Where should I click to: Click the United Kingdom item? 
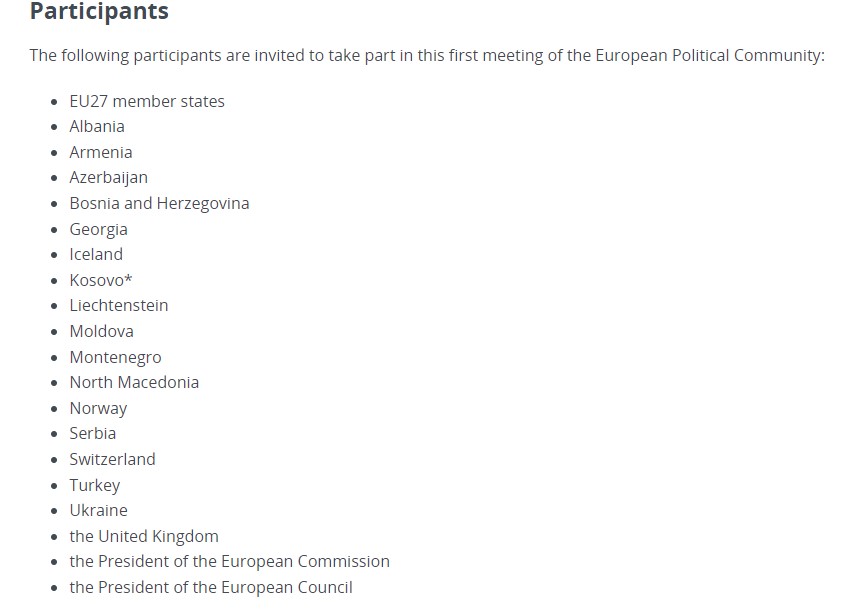tap(144, 536)
